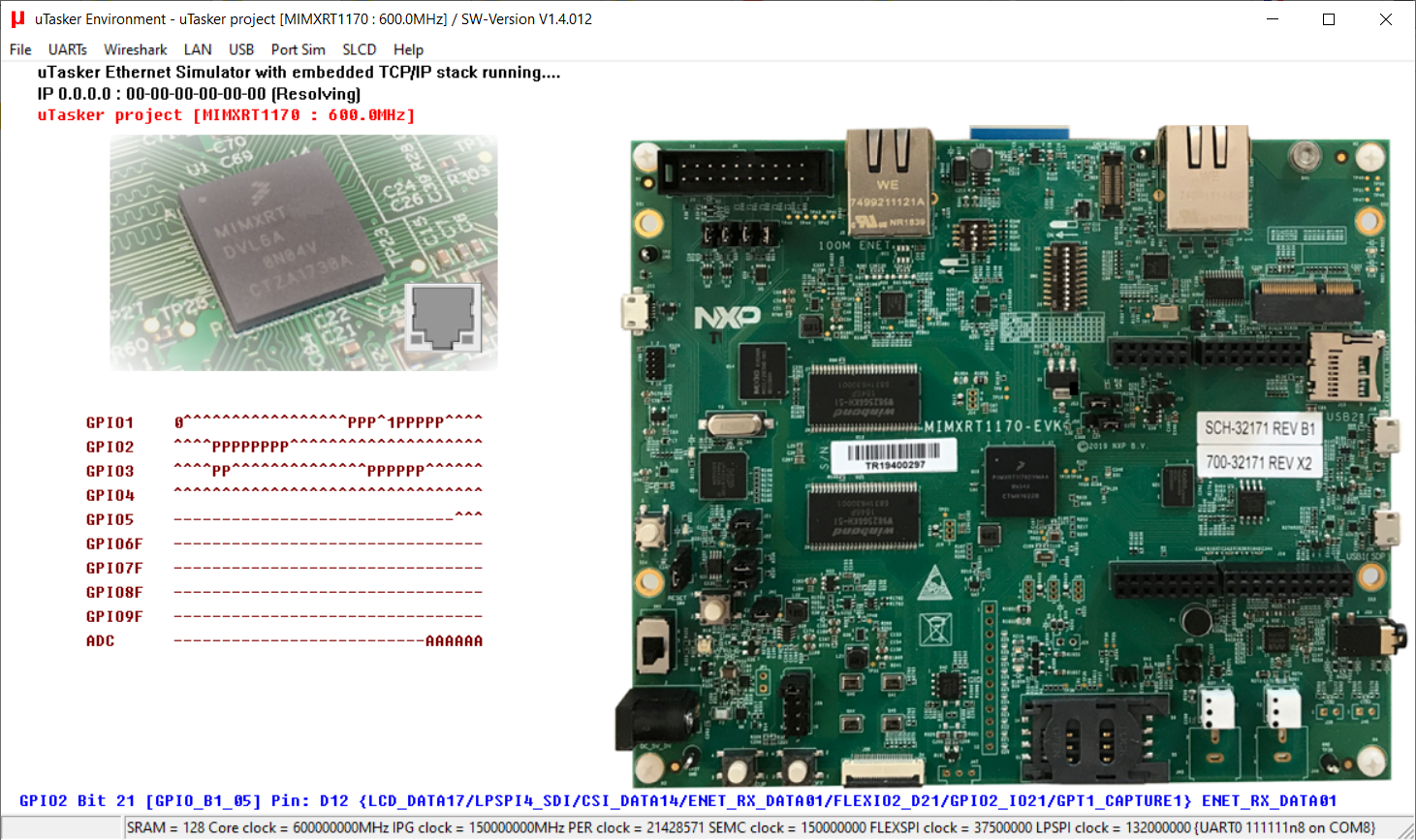Click the TR19400297 barcode label
This screenshot has width=1416, height=840.
[x=894, y=455]
